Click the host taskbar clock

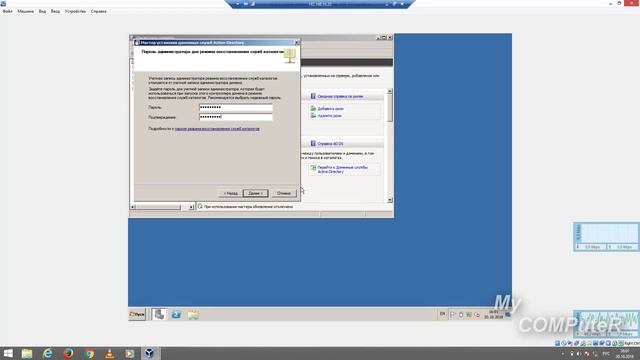[x=624, y=353]
